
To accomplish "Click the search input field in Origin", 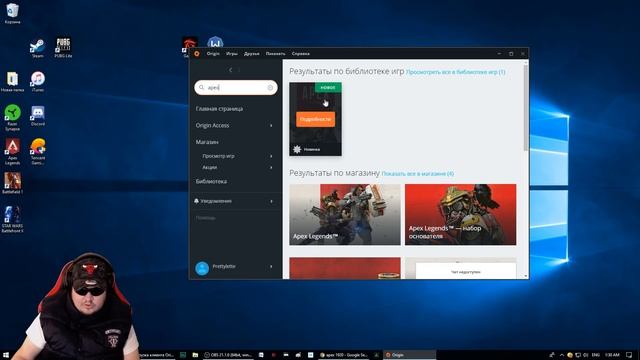I will [x=236, y=87].
